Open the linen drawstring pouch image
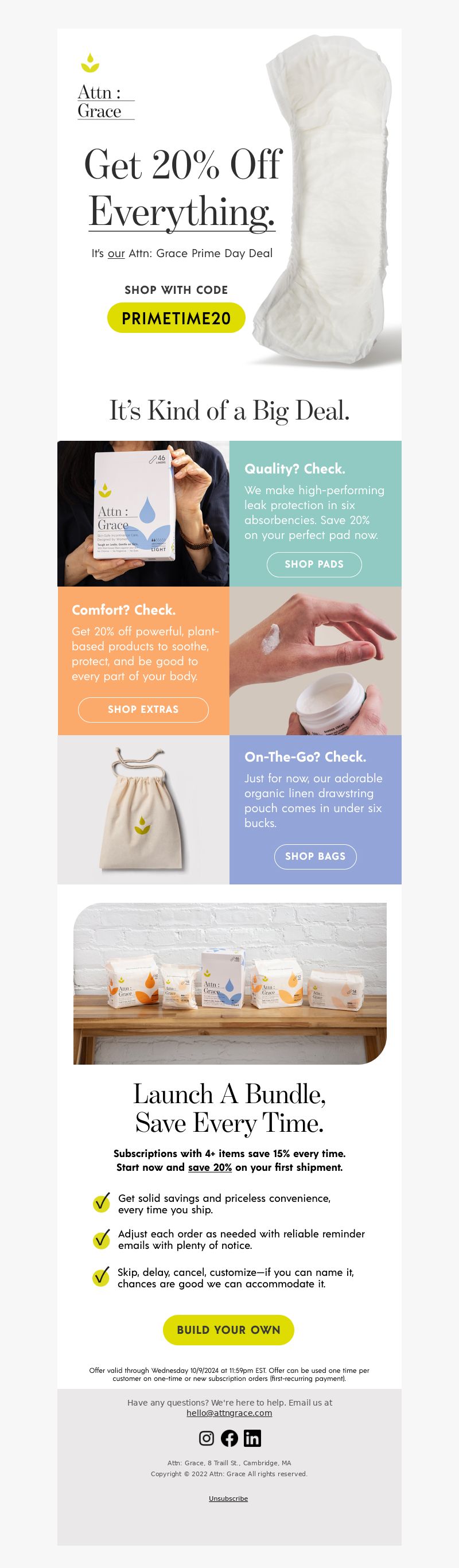The height and width of the screenshot is (1568, 459). click(143, 810)
